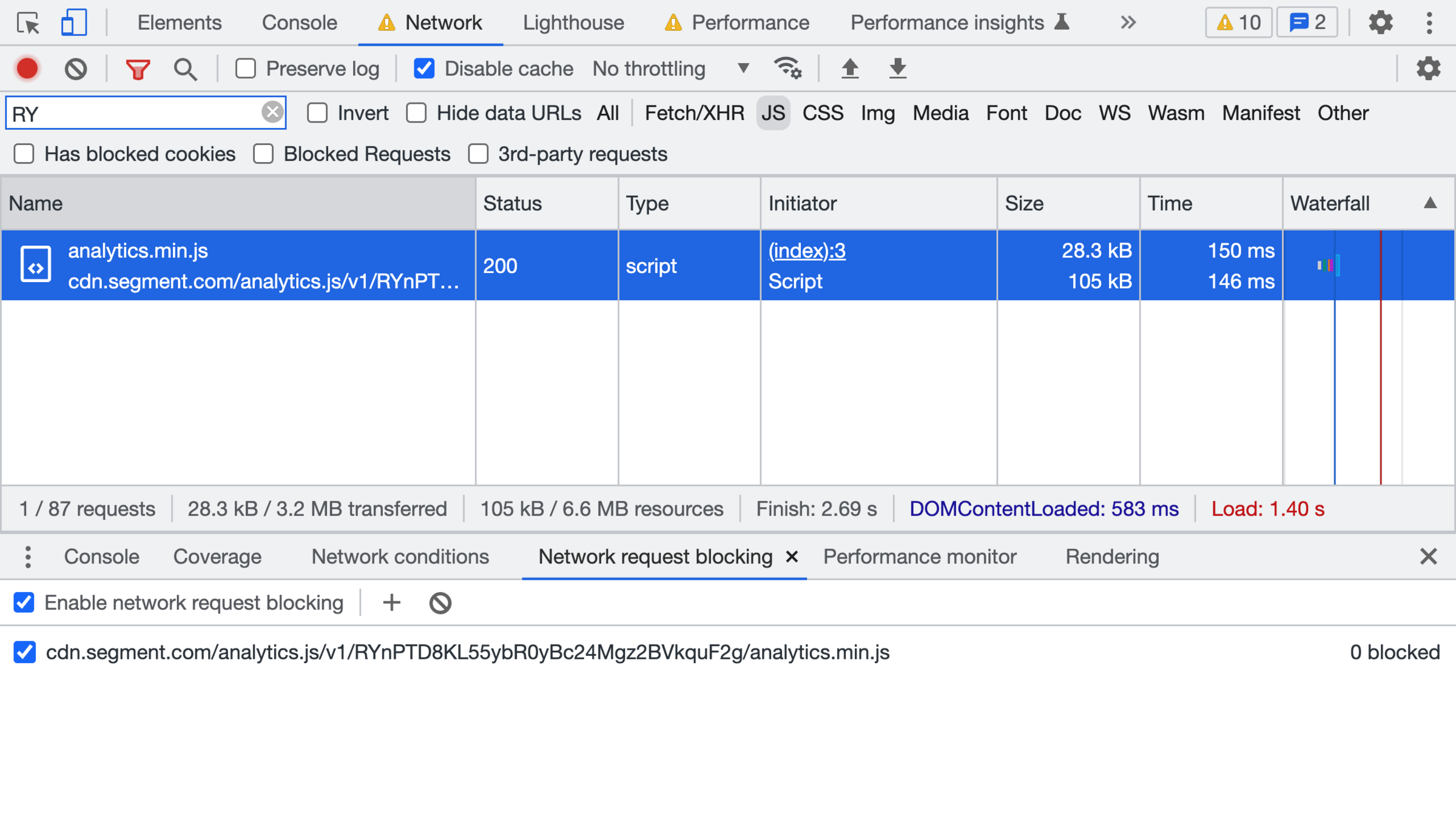Click the export HAR download arrow
1456x819 pixels.
point(897,69)
